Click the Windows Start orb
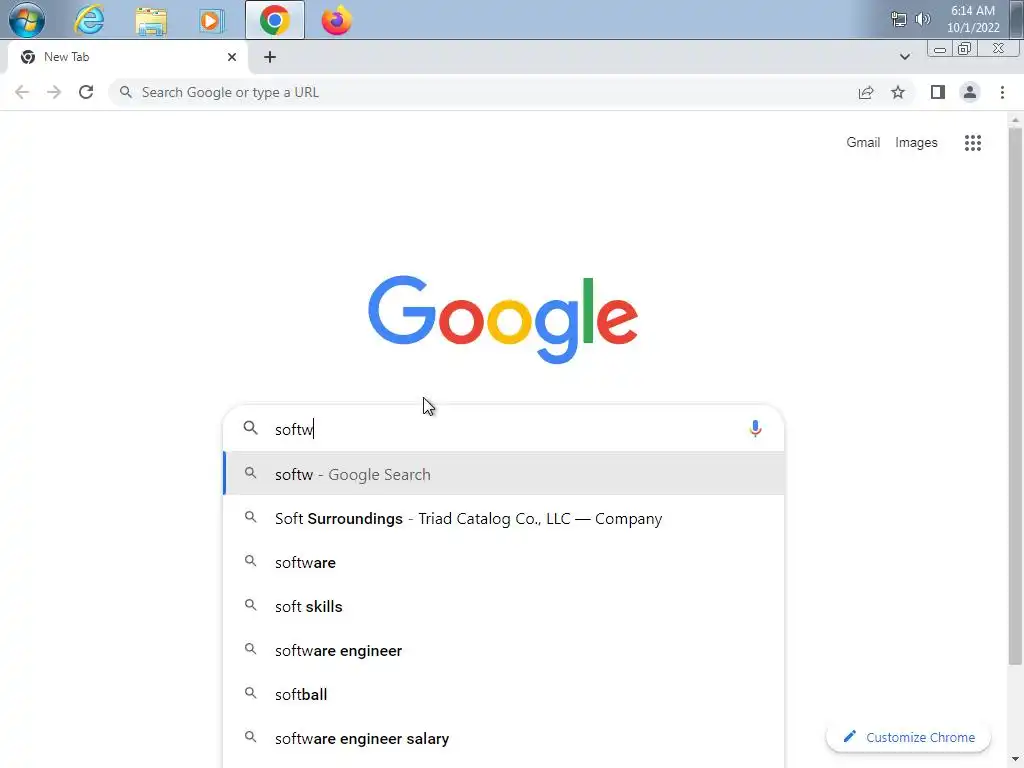The width and height of the screenshot is (1024, 768). tap(27, 20)
